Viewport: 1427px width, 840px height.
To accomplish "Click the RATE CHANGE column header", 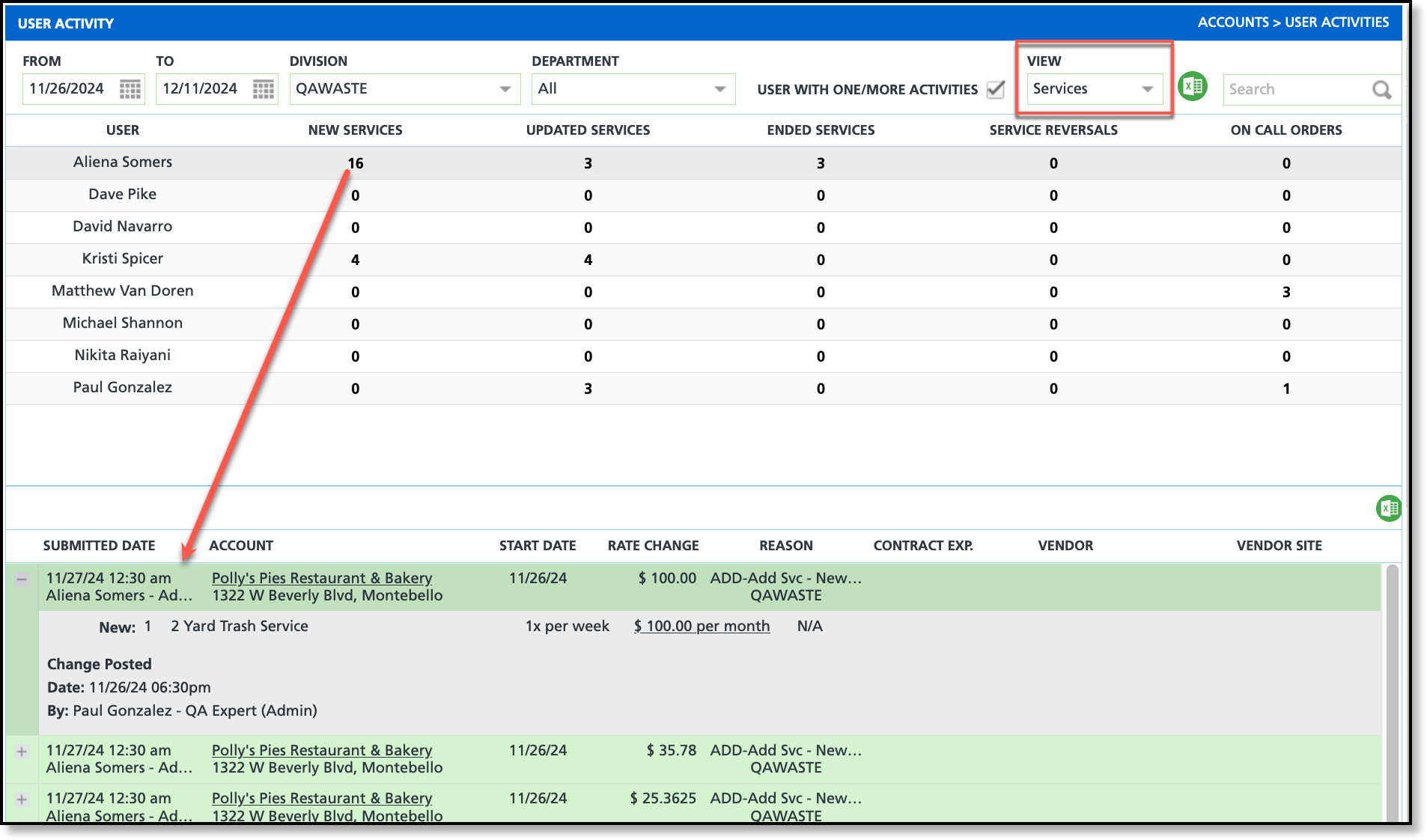I will (x=654, y=546).
